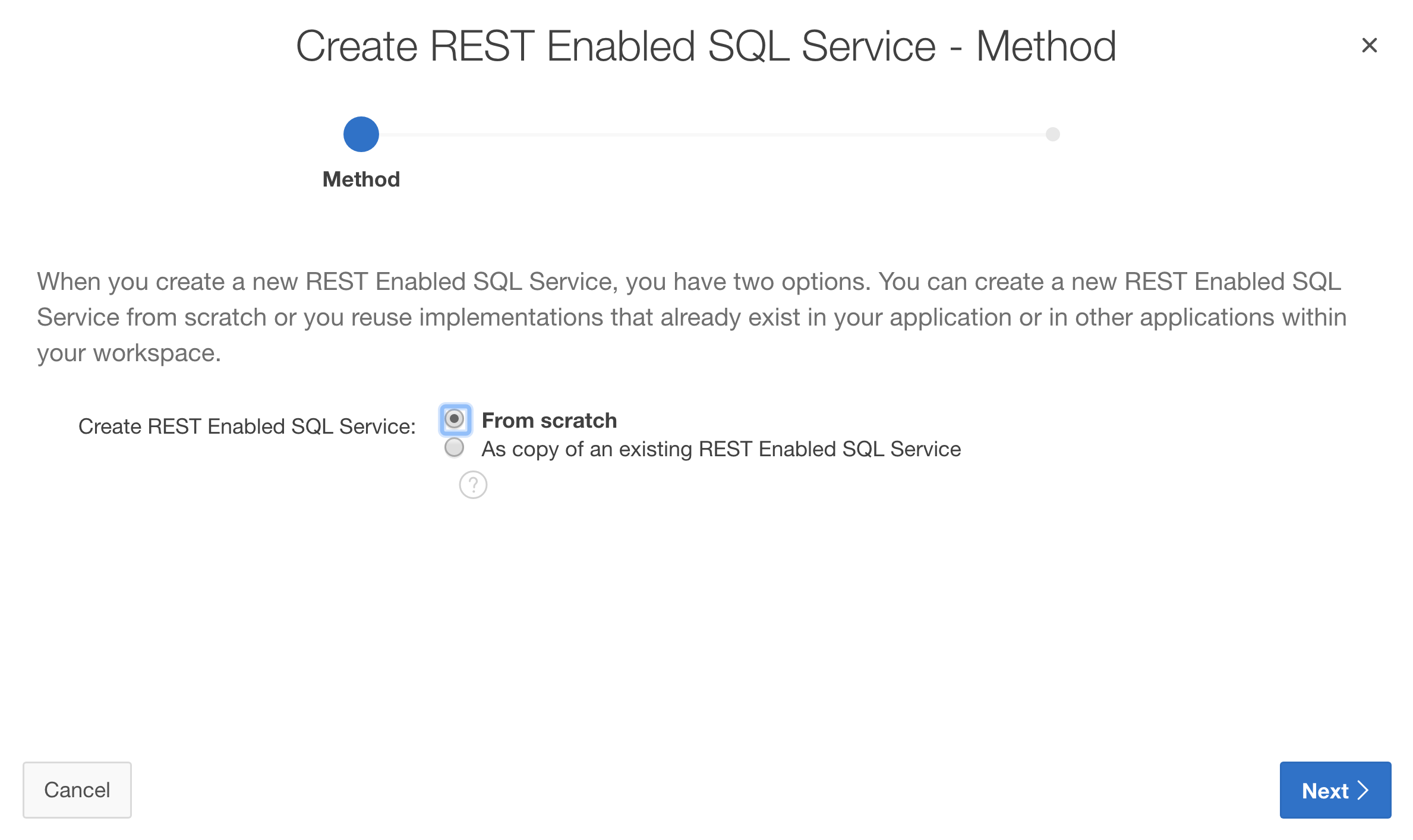Screen dimensions: 1413x840
Task: Click the gray second wizard step dot
Action: click(x=1052, y=134)
